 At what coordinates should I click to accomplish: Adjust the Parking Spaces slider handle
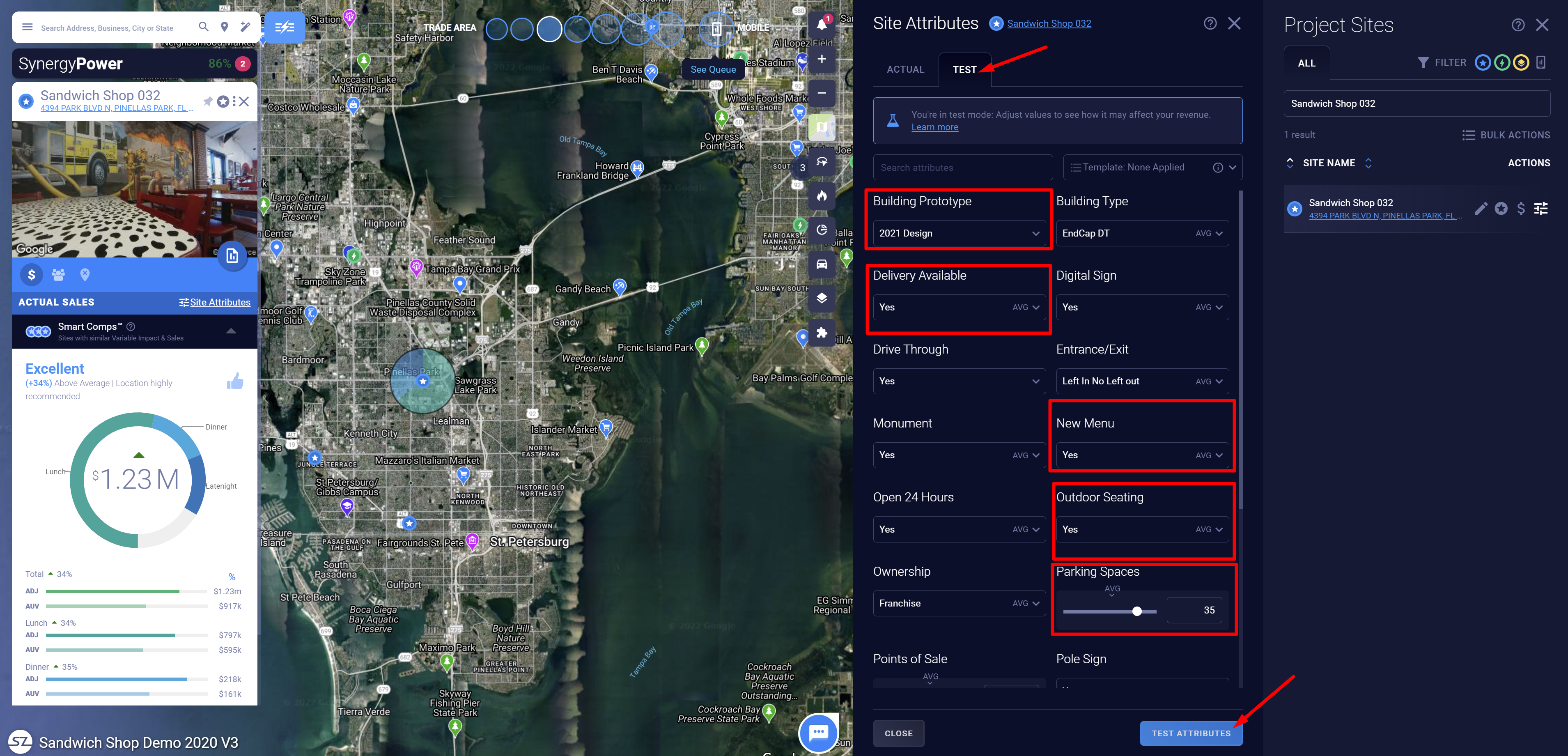point(1136,611)
